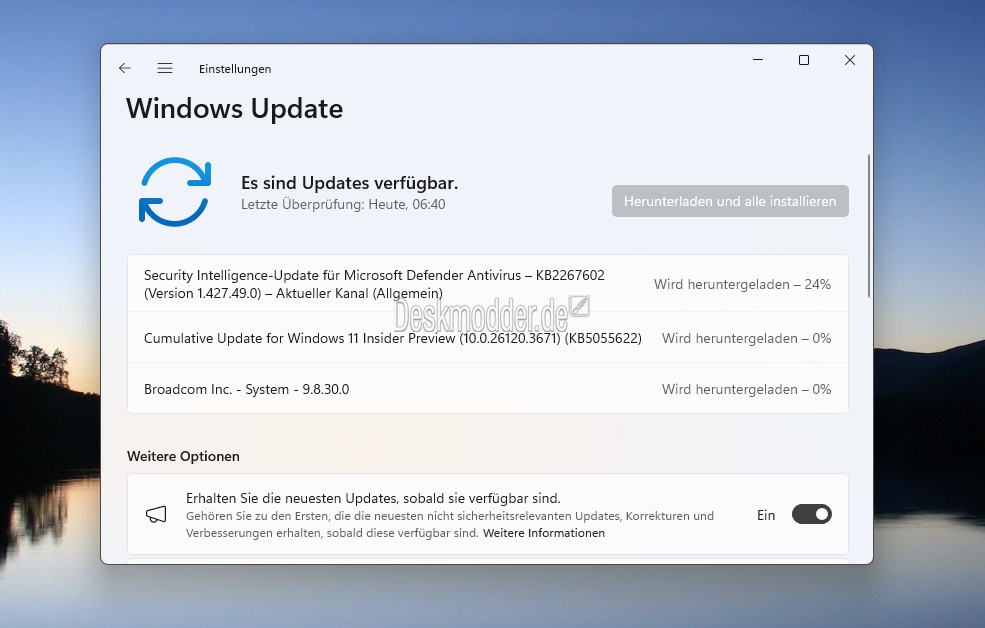The height and width of the screenshot is (628, 985).
Task: Close the Einstellungen window
Action: click(x=850, y=60)
